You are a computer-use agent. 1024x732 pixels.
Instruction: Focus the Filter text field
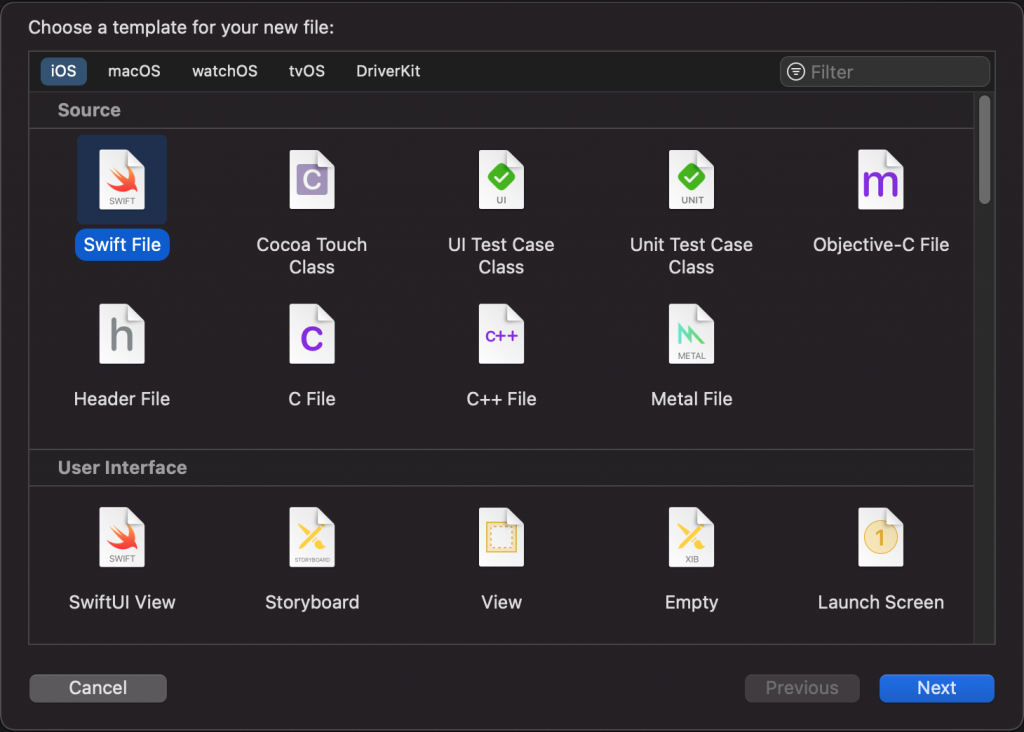pyautogui.click(x=885, y=71)
